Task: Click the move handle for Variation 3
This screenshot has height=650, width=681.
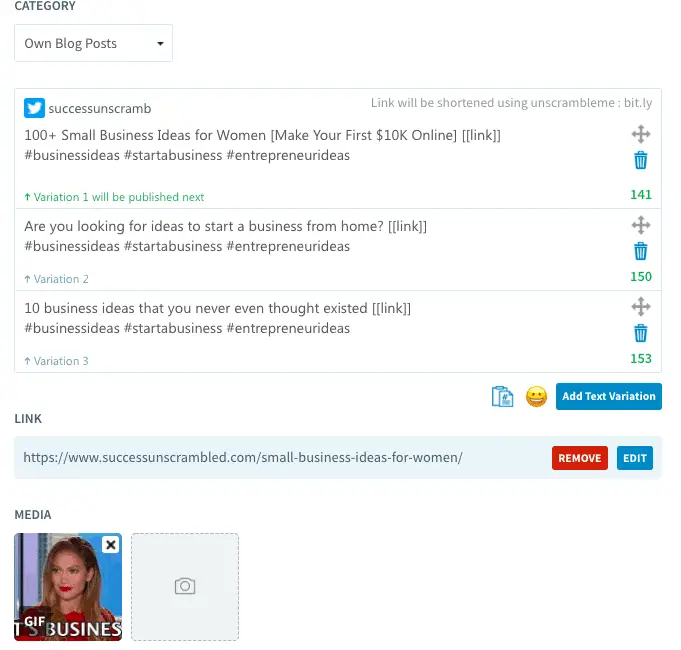Action: pyautogui.click(x=641, y=307)
